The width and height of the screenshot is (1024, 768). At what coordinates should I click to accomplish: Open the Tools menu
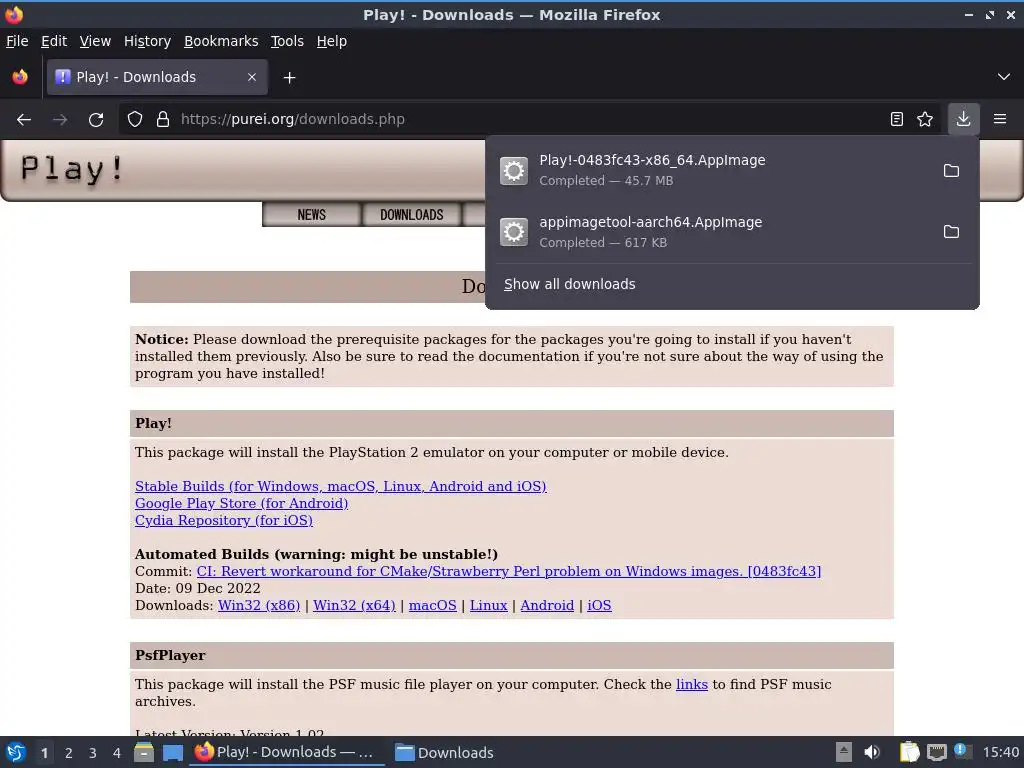[287, 41]
